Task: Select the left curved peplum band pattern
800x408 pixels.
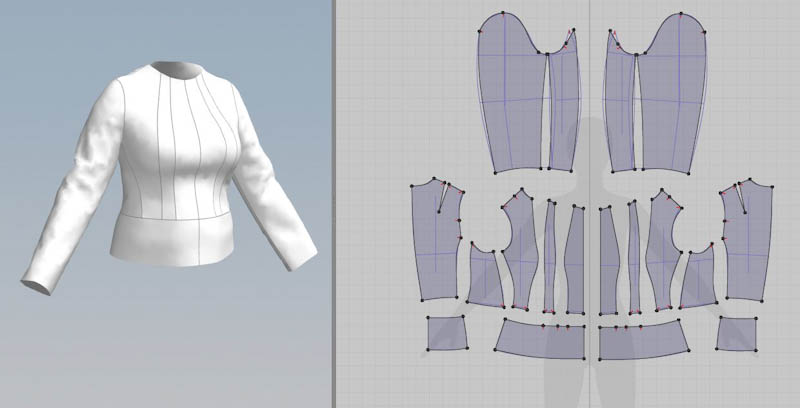Action: (x=541, y=339)
